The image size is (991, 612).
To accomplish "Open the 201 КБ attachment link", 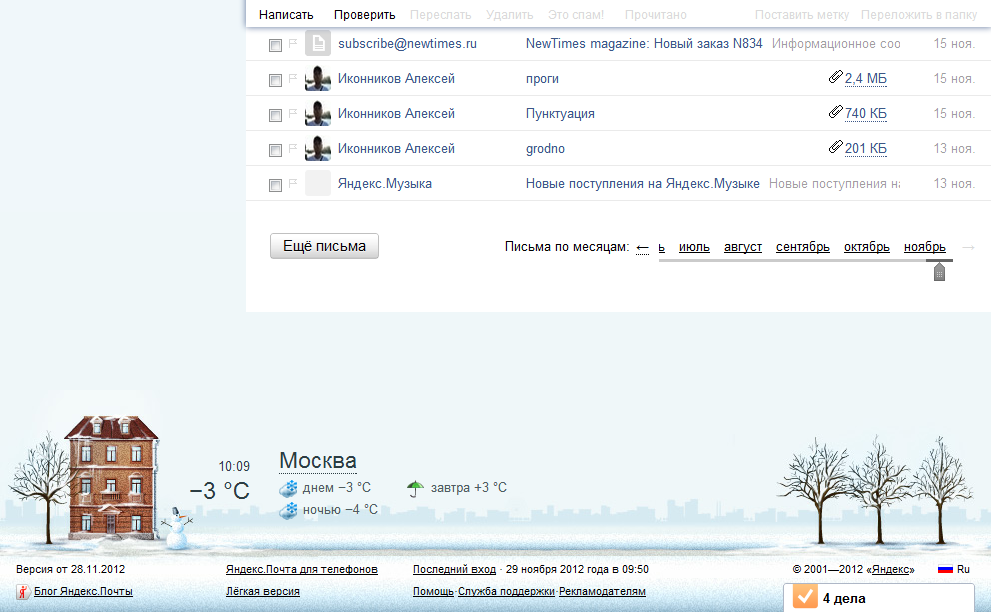I will click(866, 148).
